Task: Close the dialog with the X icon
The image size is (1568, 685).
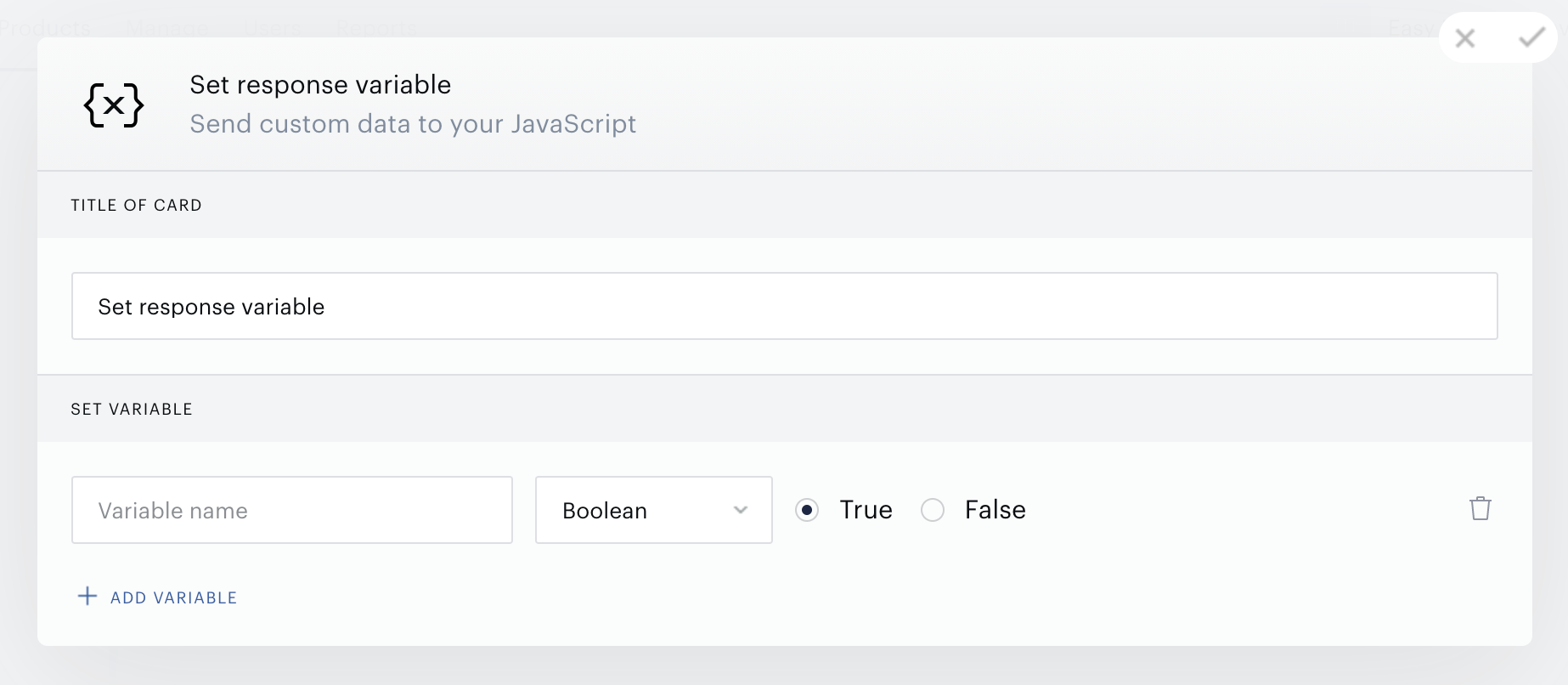Action: 1465,38
